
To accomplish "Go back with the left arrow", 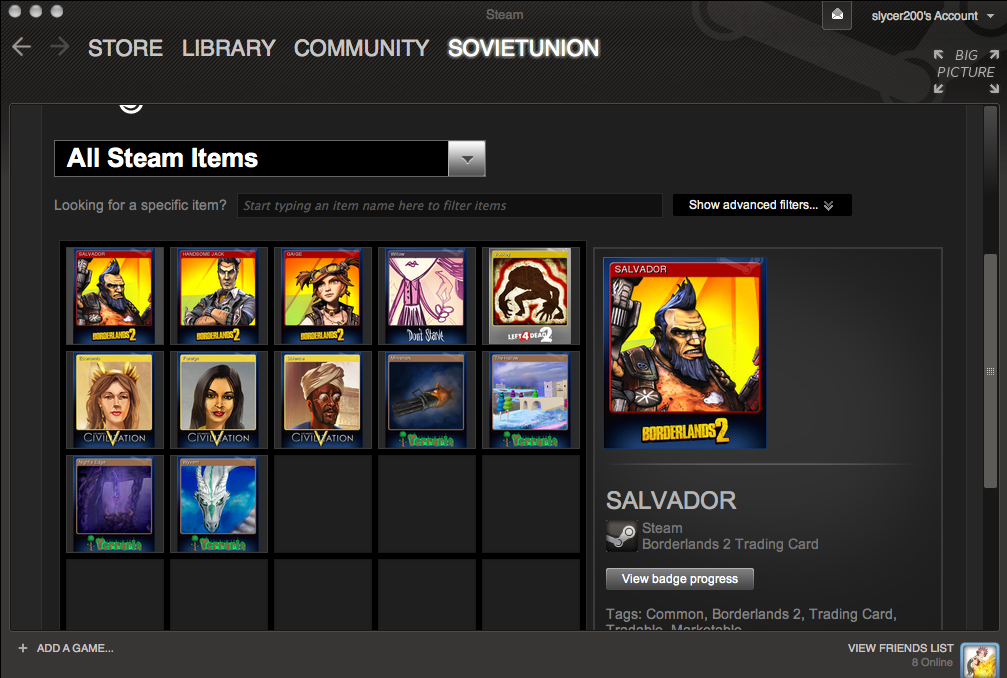I will (22, 46).
